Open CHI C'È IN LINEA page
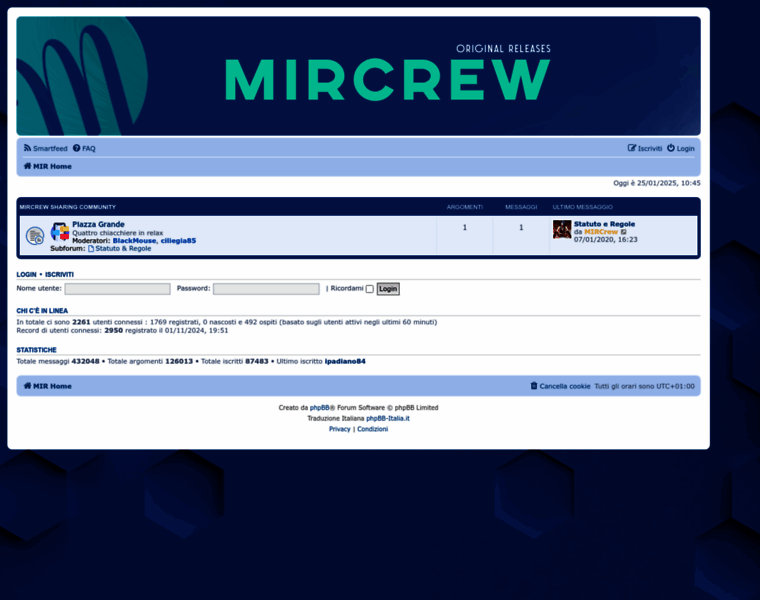 tap(42, 311)
